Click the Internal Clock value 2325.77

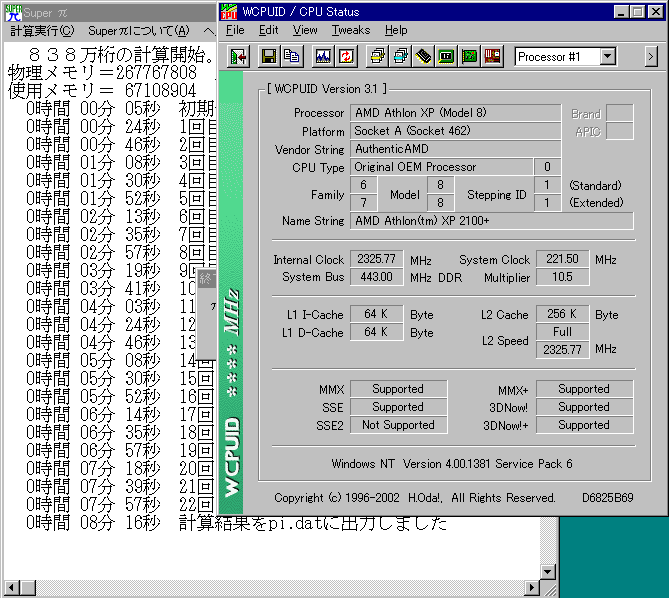[376, 259]
